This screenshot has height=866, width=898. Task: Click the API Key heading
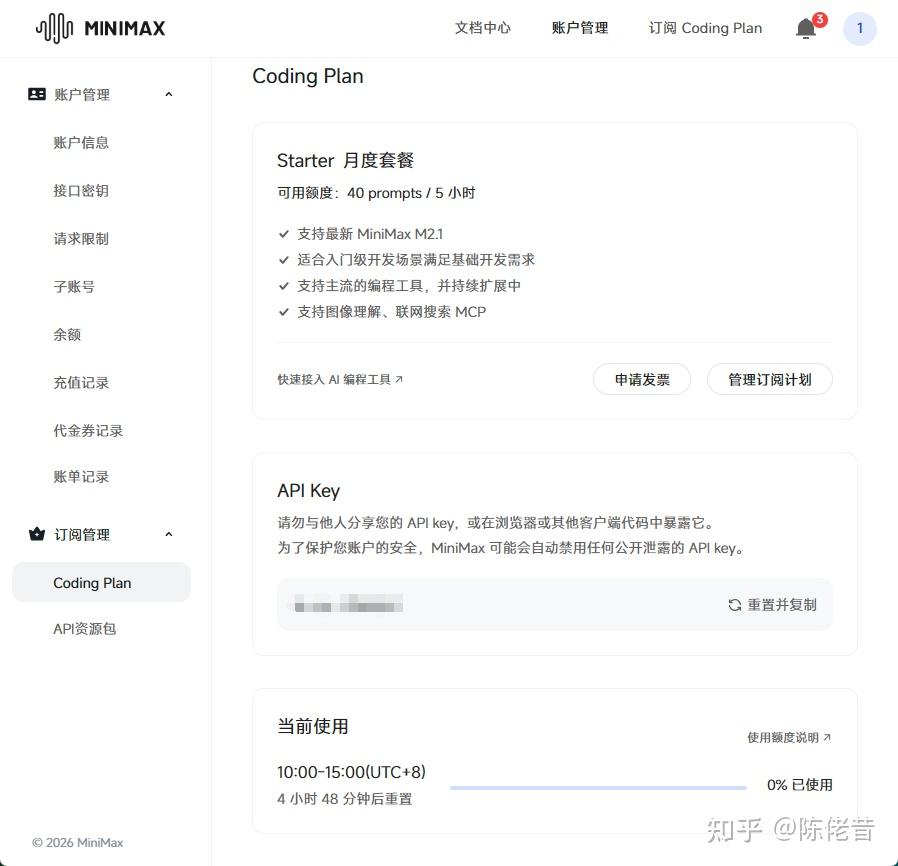click(x=308, y=491)
